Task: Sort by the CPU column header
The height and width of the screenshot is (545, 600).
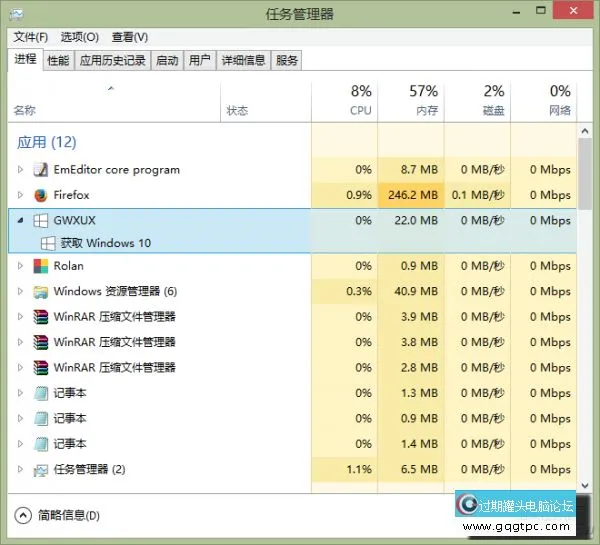Action: 344,102
